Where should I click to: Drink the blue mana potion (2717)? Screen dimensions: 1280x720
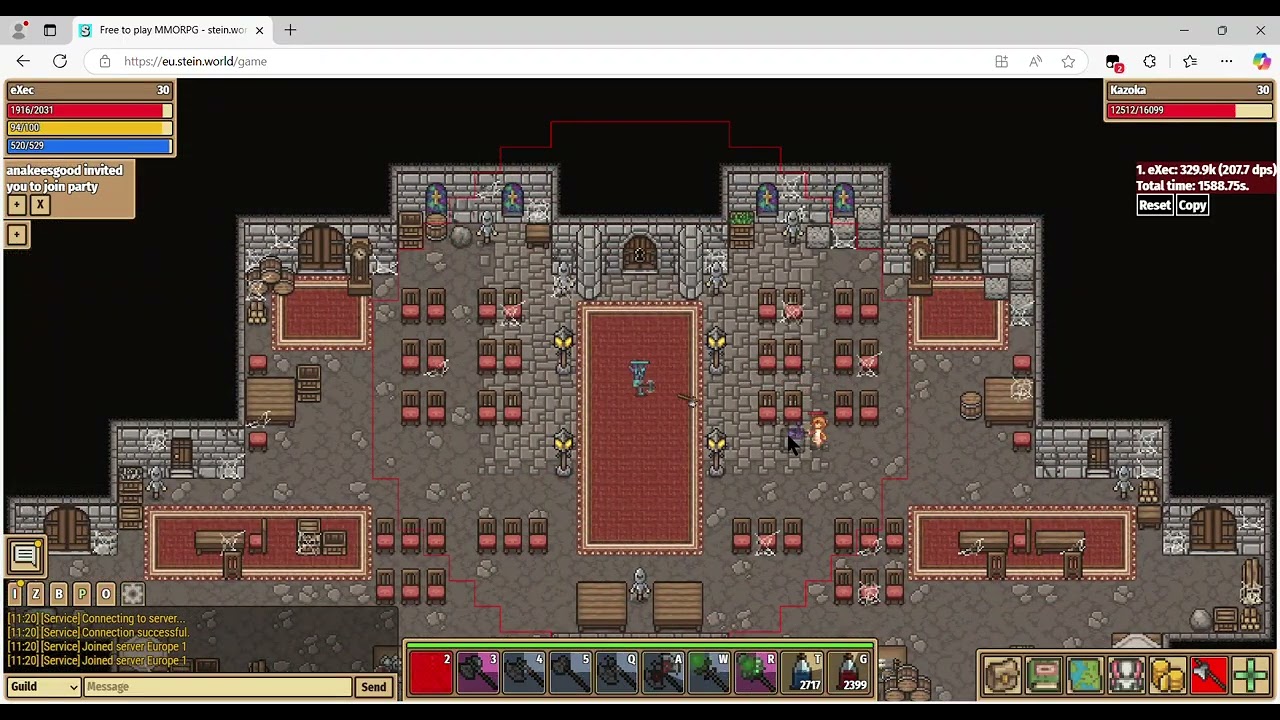801,671
